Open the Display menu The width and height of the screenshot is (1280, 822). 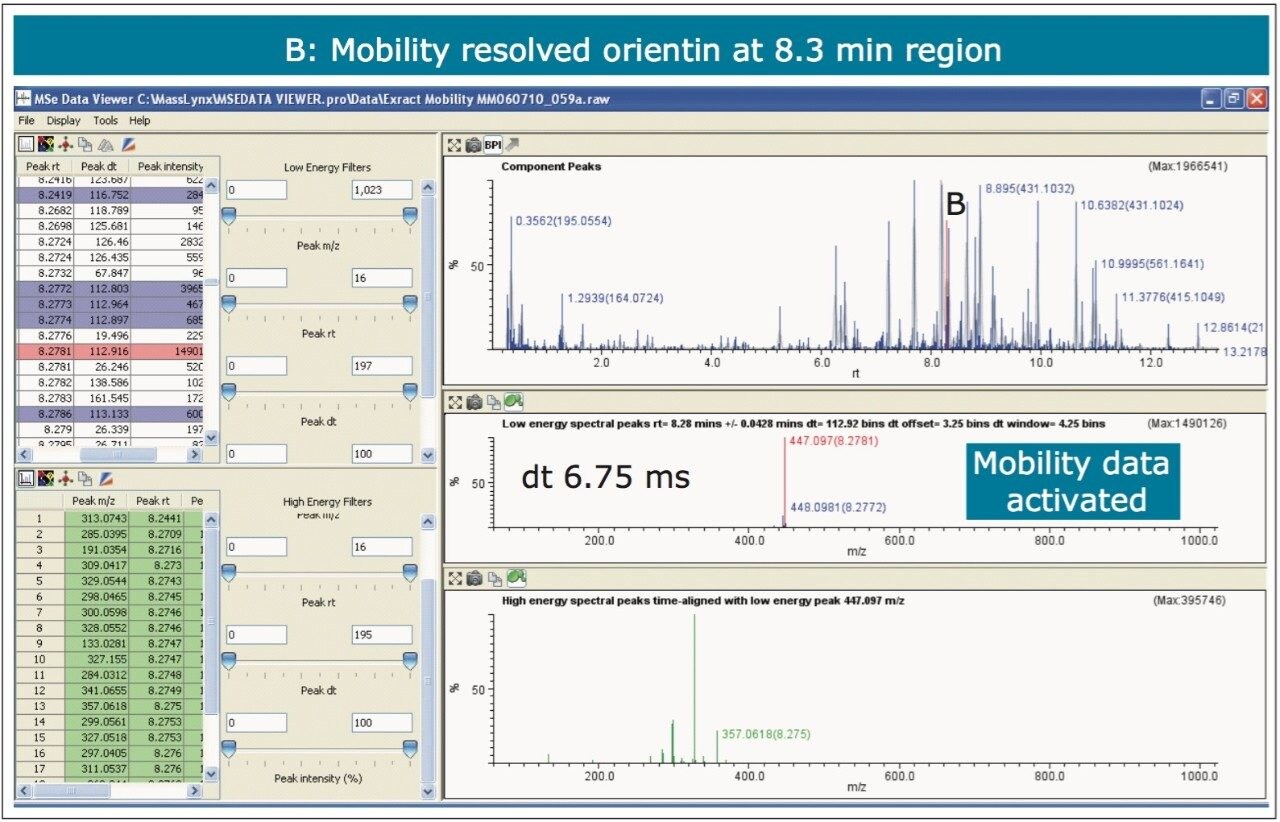[64, 120]
